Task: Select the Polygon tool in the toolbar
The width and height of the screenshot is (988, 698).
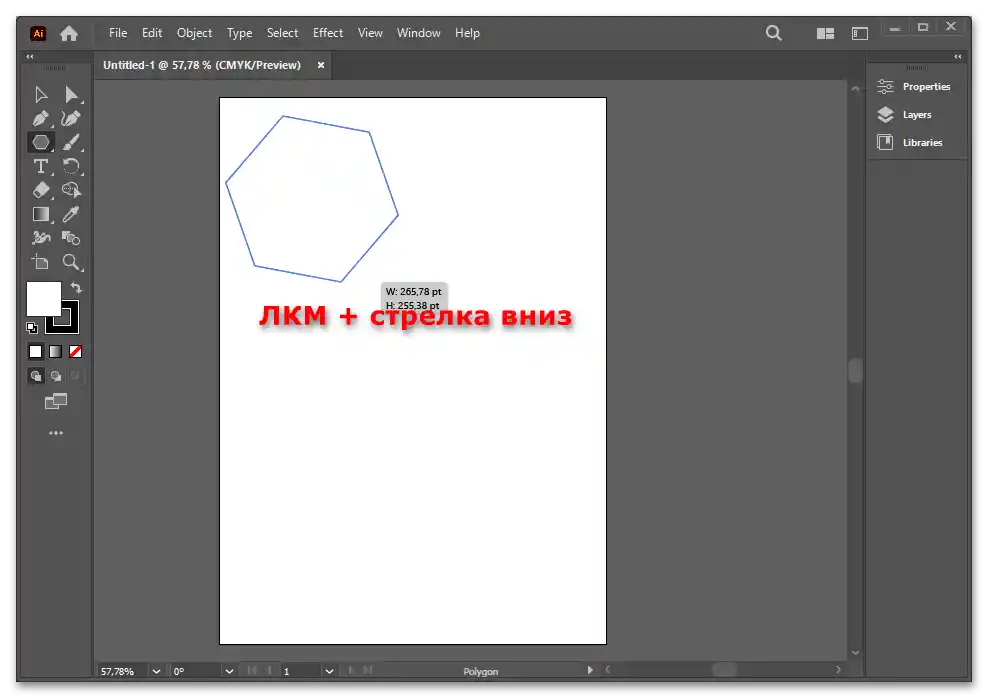Action: tap(40, 142)
